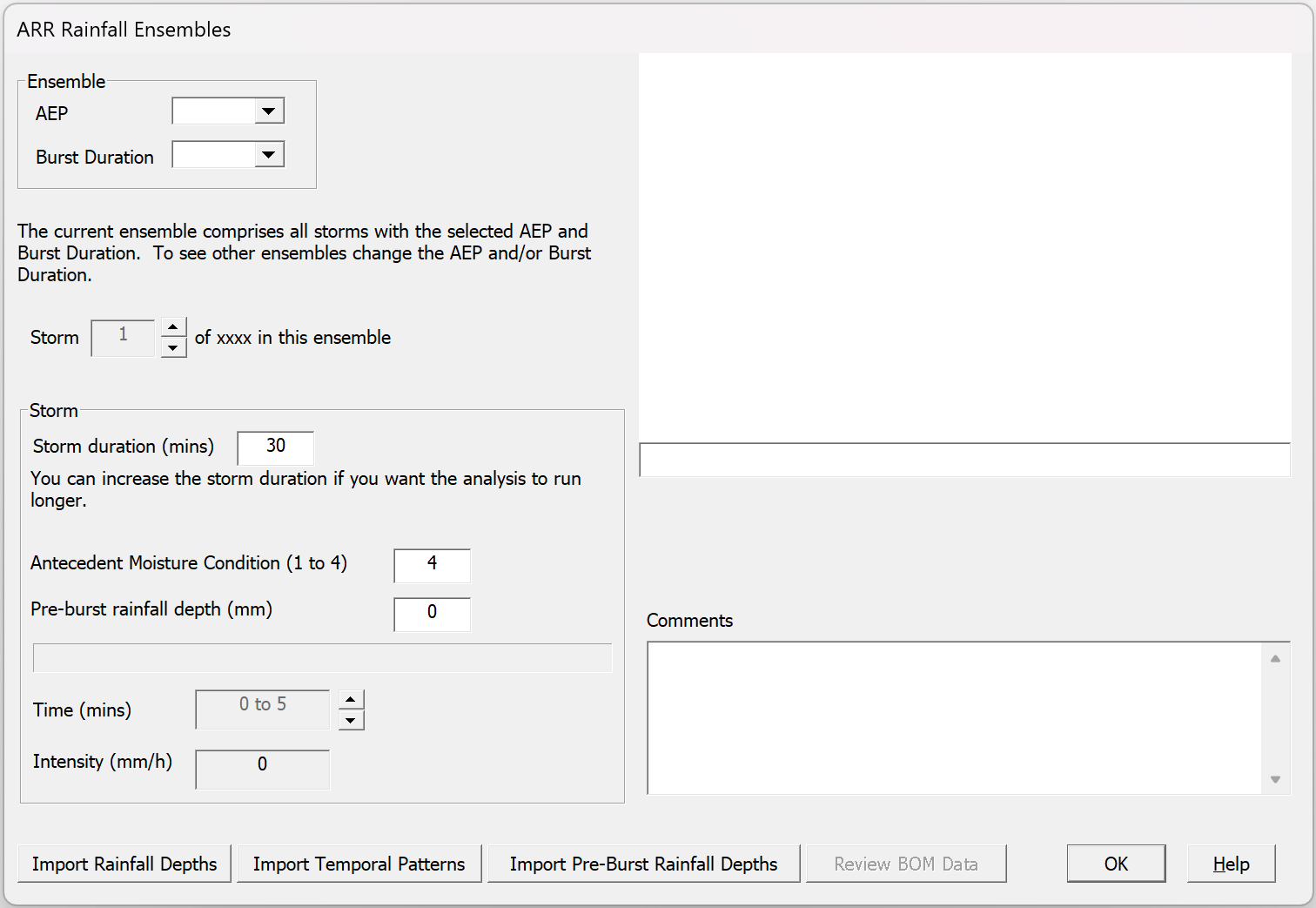Viewport: 1316px width, 908px height.
Task: Click the 'Antecedent Moisture Condition (1 to 4)' label
Action: point(189,563)
